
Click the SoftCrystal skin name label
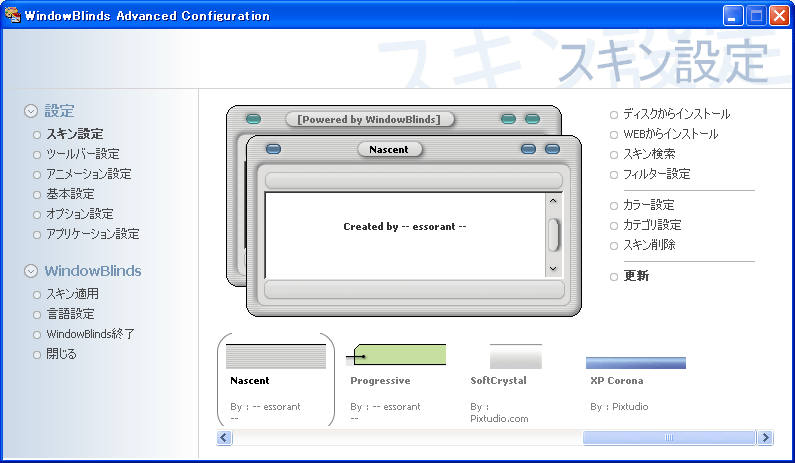498,381
